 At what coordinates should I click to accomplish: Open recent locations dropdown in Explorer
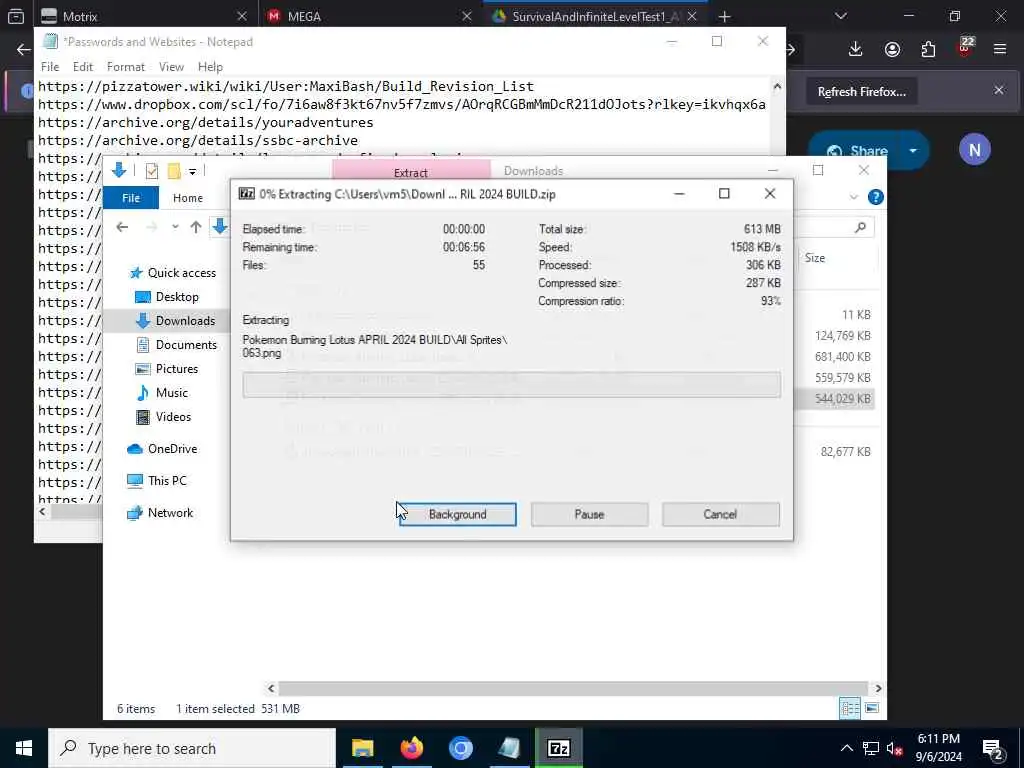(x=175, y=227)
